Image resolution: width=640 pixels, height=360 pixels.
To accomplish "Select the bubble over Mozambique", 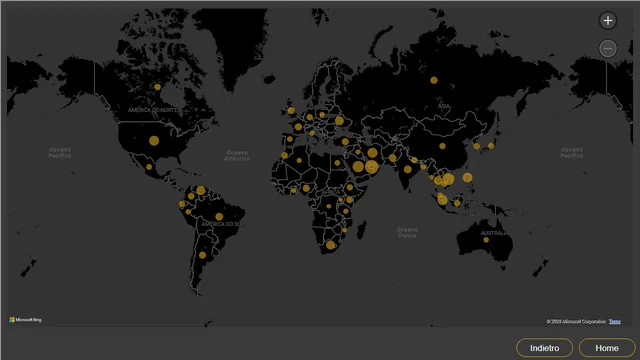I will [x=344, y=230].
